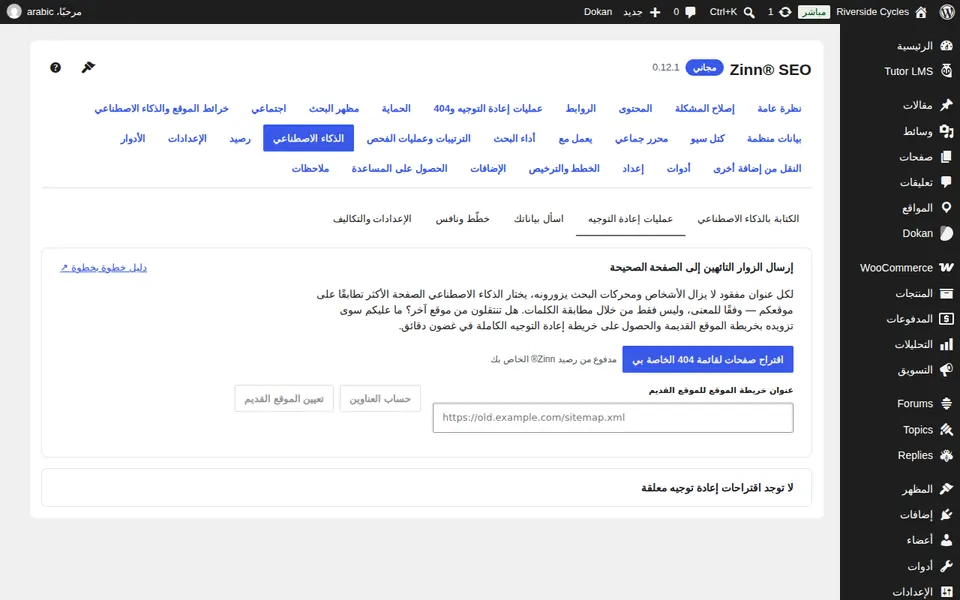Open the خطّط ونافس sub-tab
The height and width of the screenshot is (600, 960).
pyautogui.click(x=462, y=219)
